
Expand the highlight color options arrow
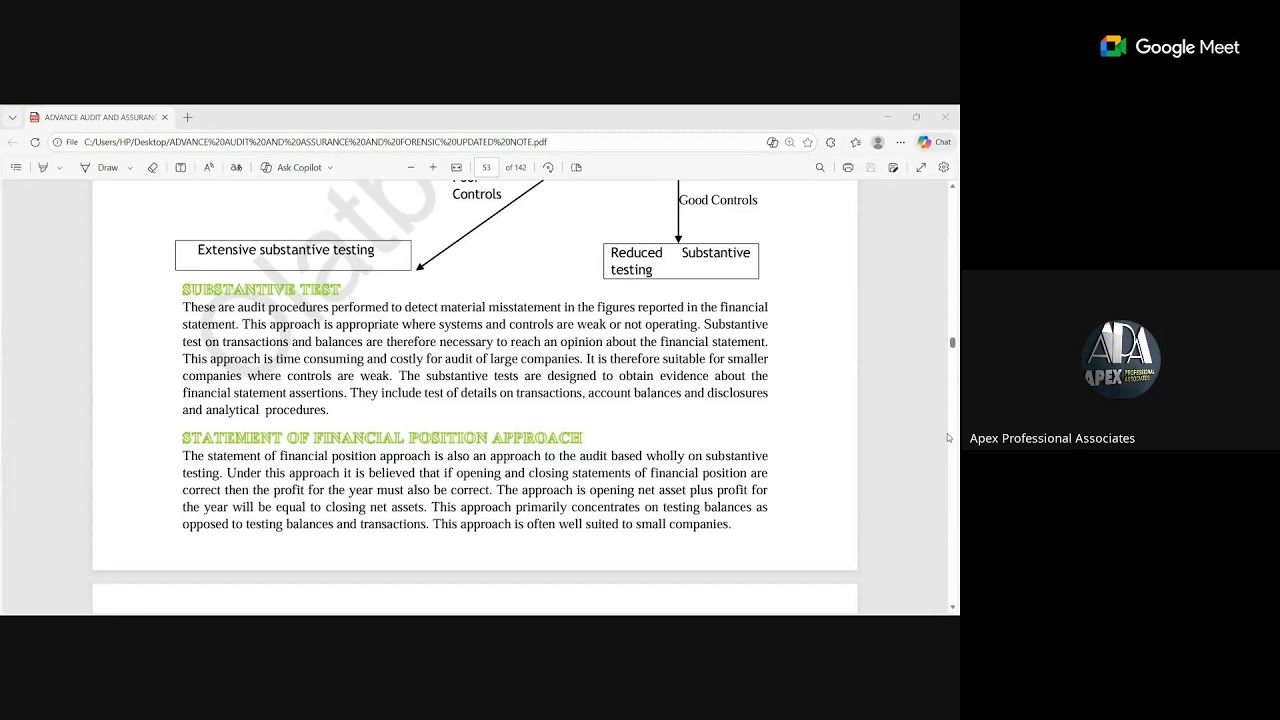click(x=60, y=168)
